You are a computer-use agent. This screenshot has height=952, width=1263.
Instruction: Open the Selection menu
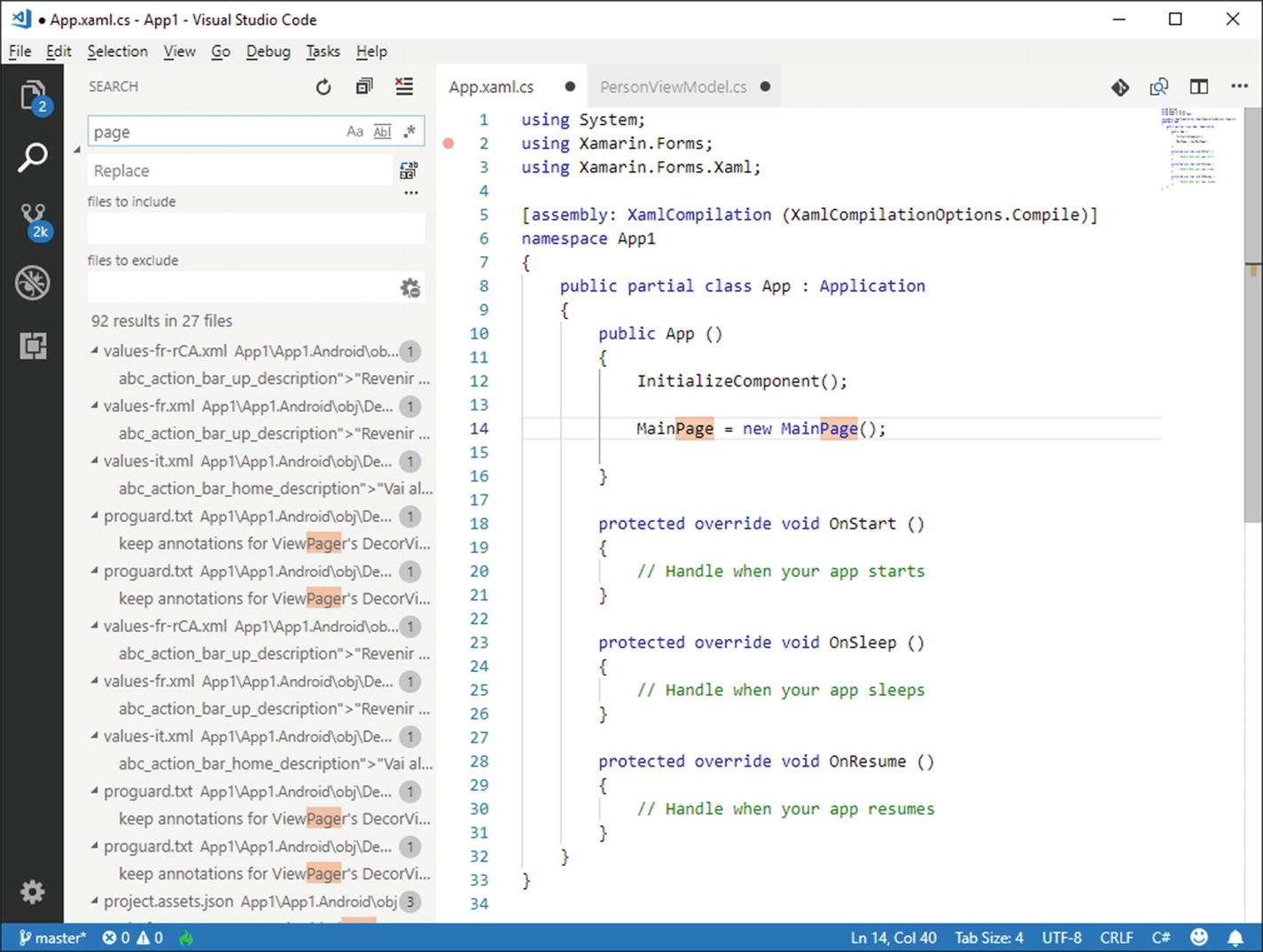click(x=117, y=51)
